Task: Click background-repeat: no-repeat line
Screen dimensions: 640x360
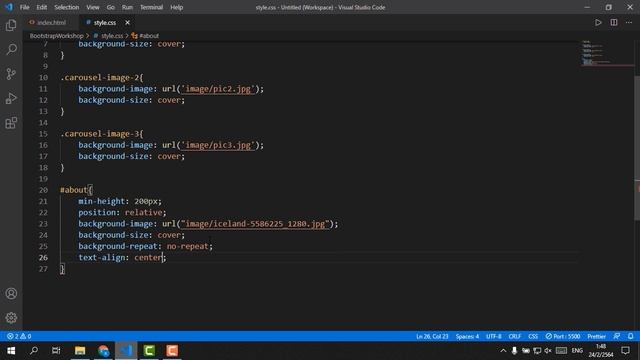Action: pos(145,247)
